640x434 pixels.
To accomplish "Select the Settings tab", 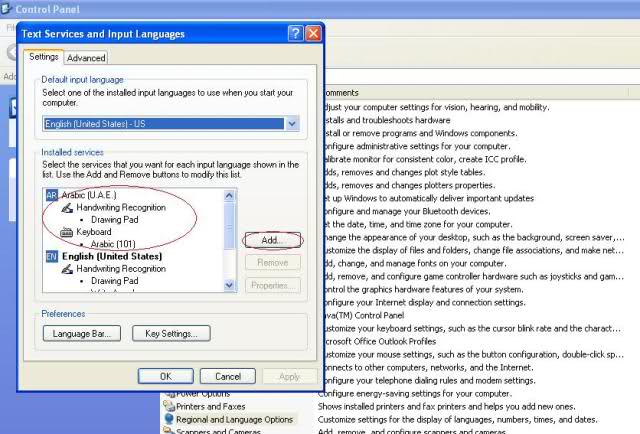I will tap(43, 57).
